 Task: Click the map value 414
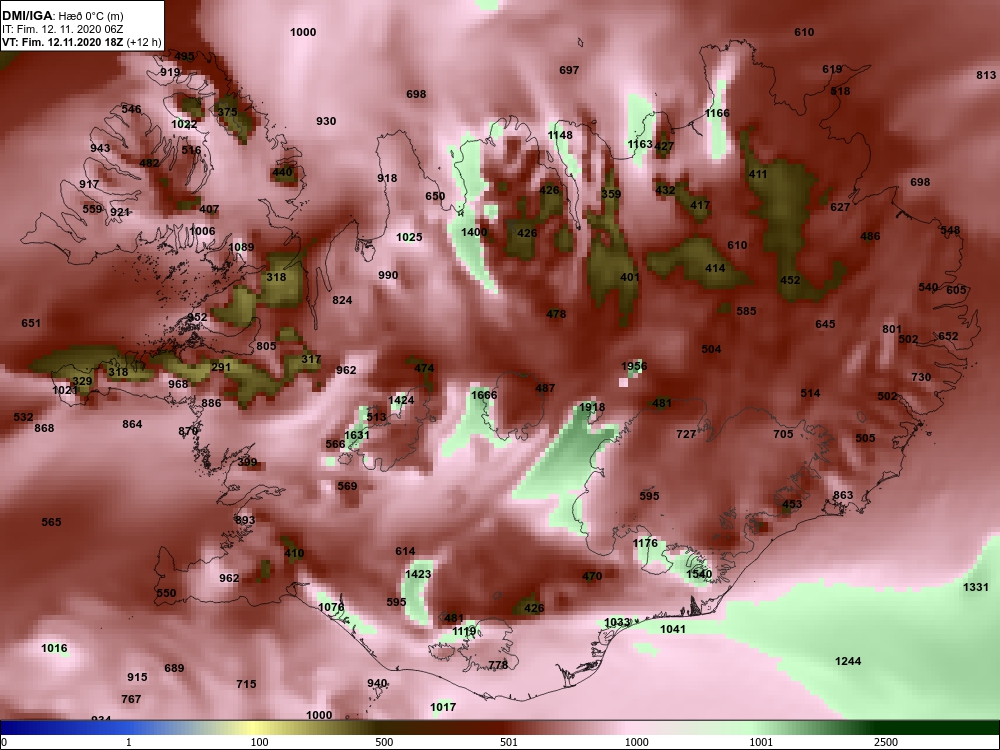tap(715, 268)
